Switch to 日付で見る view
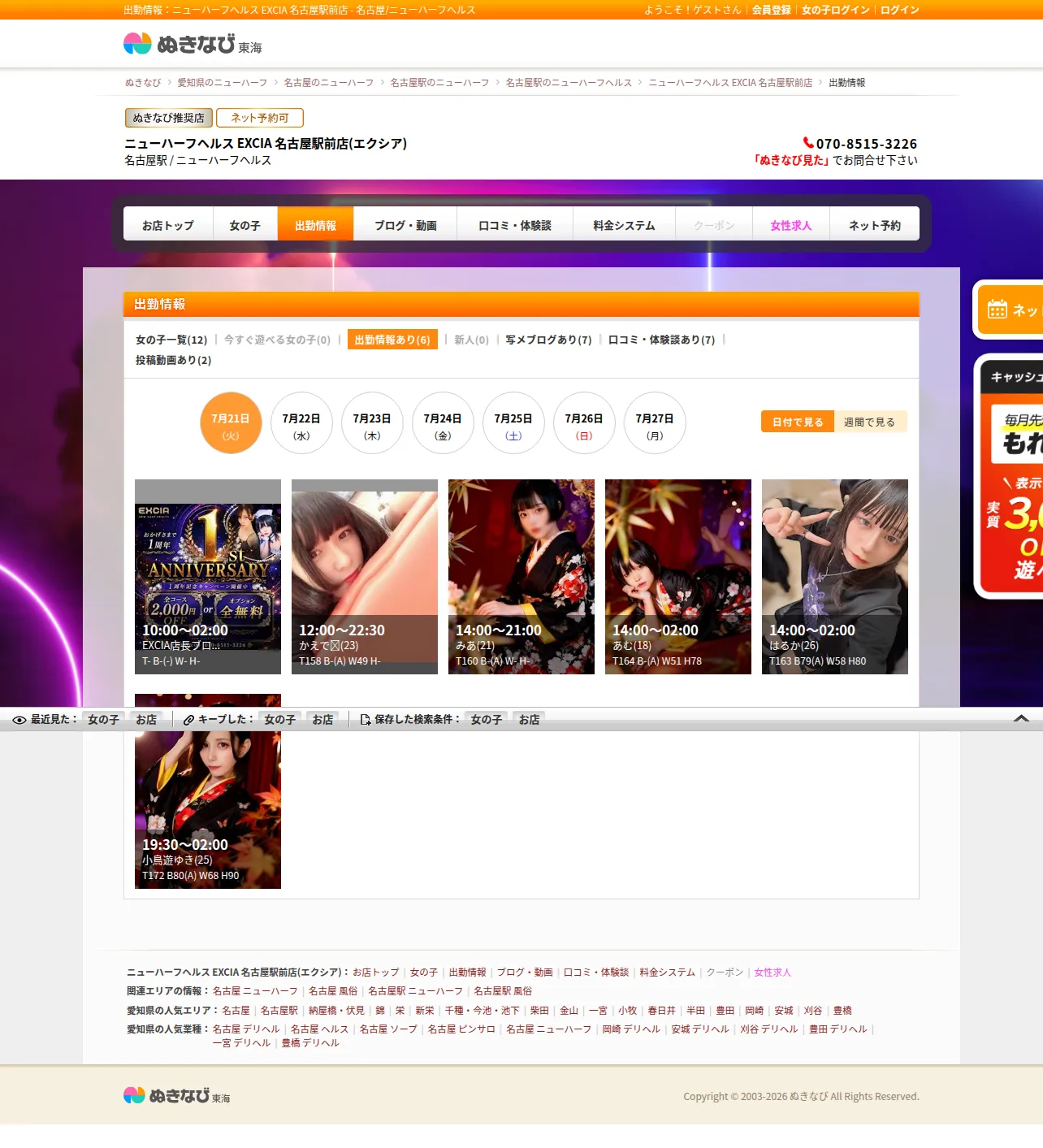Viewport: 1043px width, 1148px height. [x=798, y=422]
